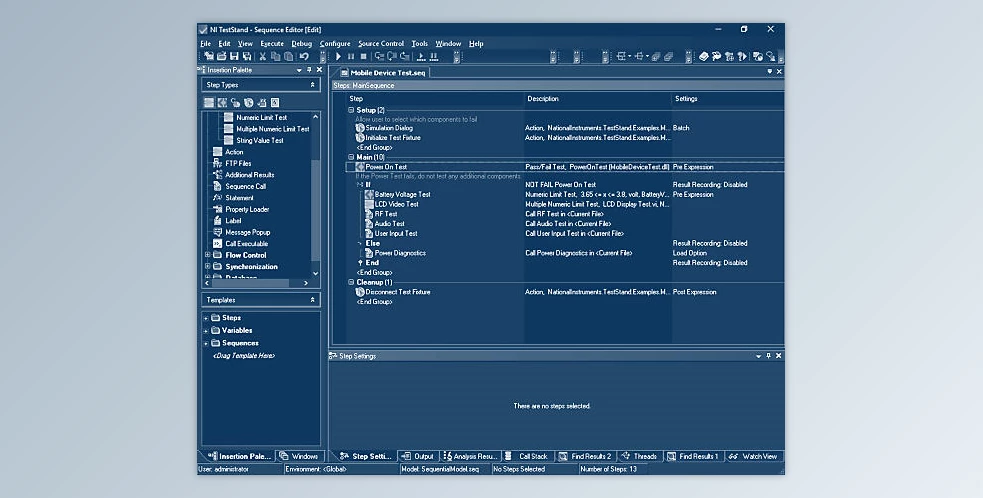This screenshot has height=498, width=983.
Task: Switch to the Call Stack tab
Action: click(527, 456)
